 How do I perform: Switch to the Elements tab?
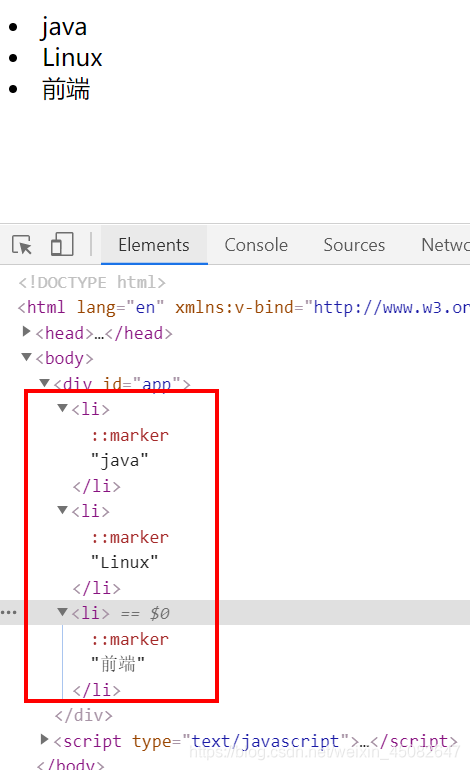click(x=154, y=245)
